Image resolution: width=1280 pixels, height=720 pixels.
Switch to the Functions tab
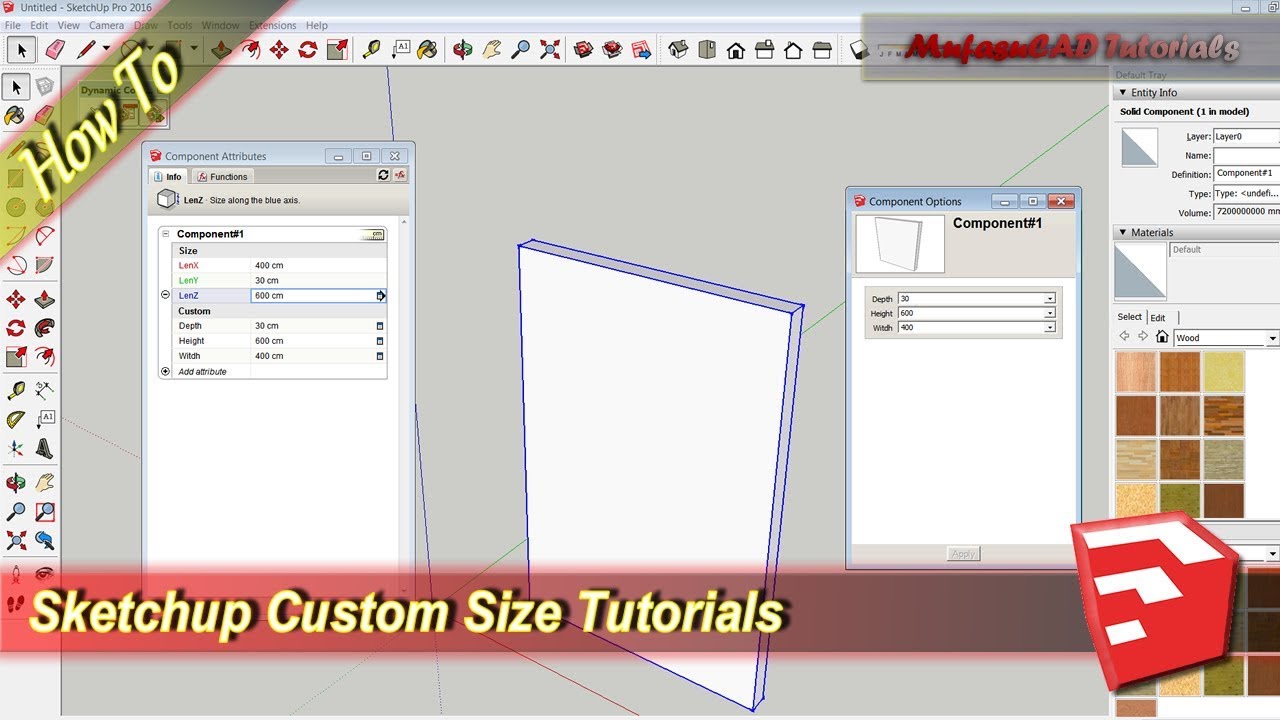[x=221, y=176]
